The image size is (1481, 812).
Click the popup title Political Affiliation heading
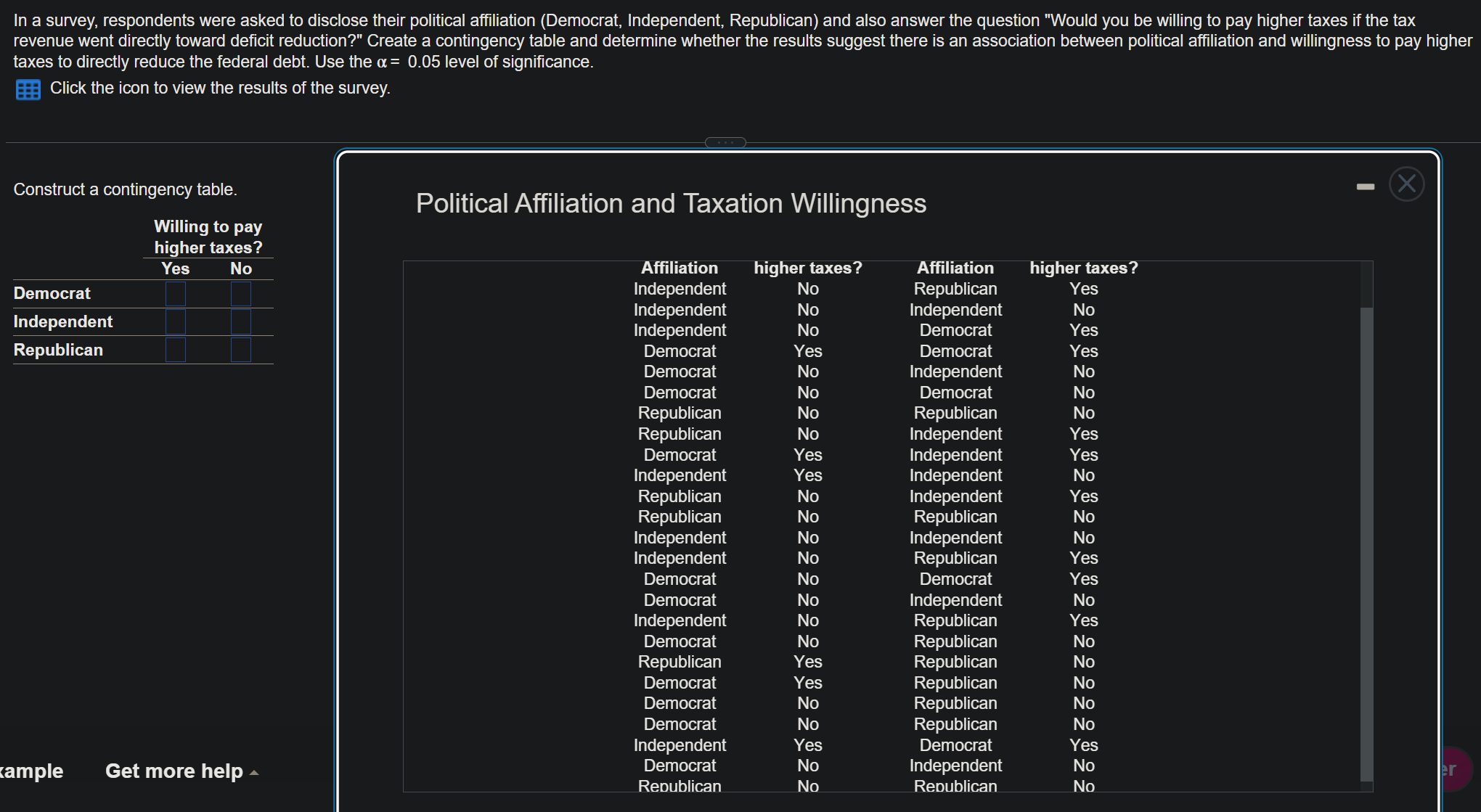(671, 204)
